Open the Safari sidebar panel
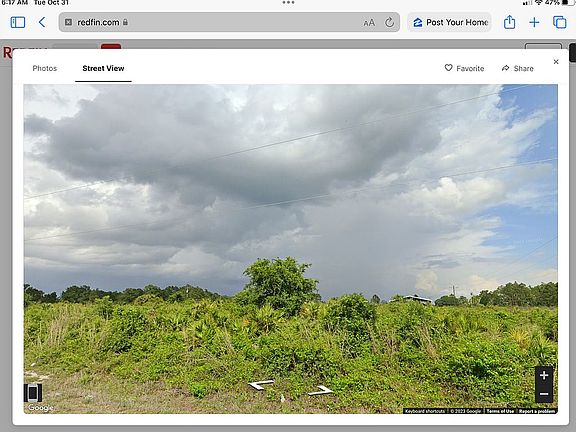 [x=18, y=22]
